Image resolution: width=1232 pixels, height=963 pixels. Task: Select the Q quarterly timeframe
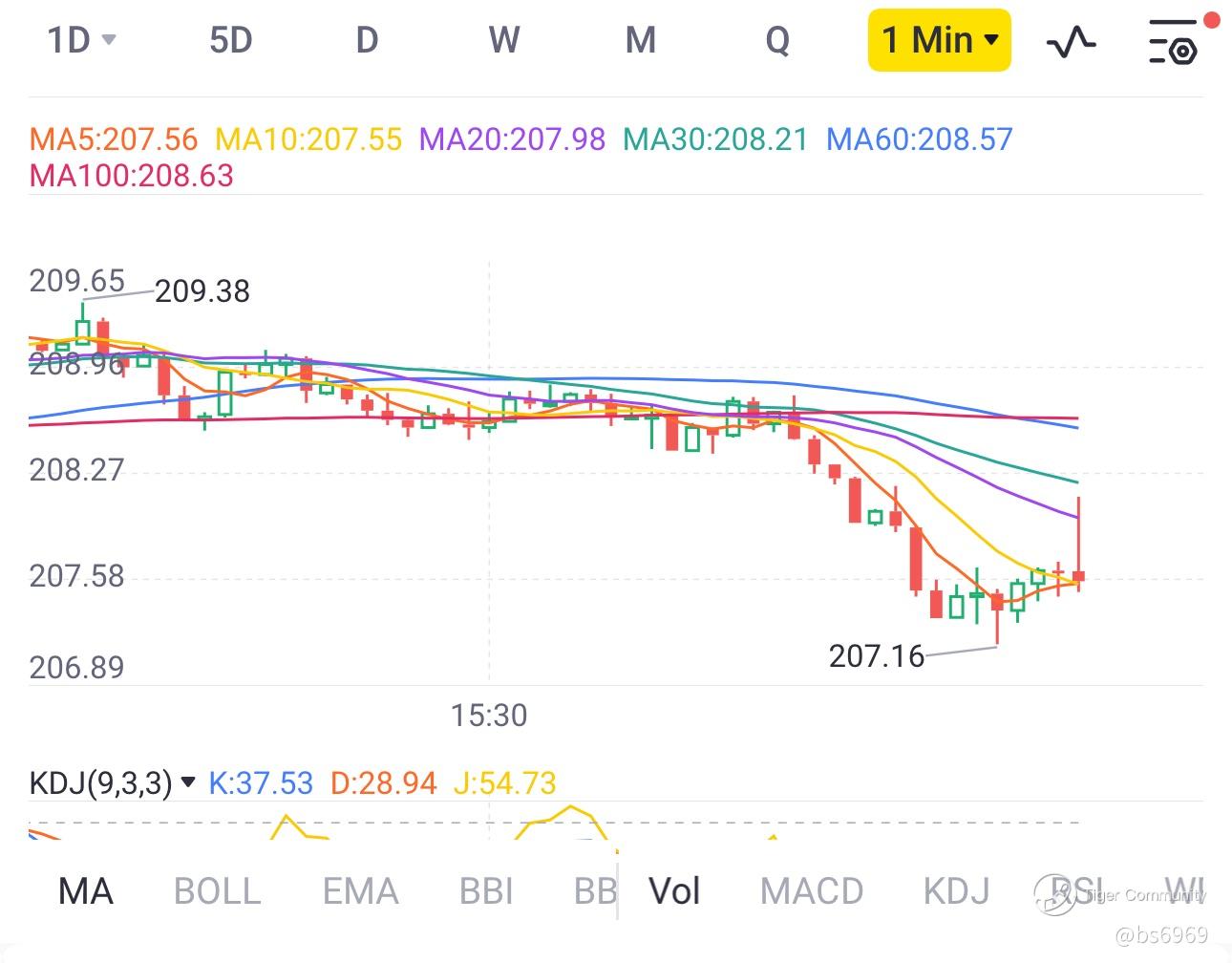click(777, 41)
